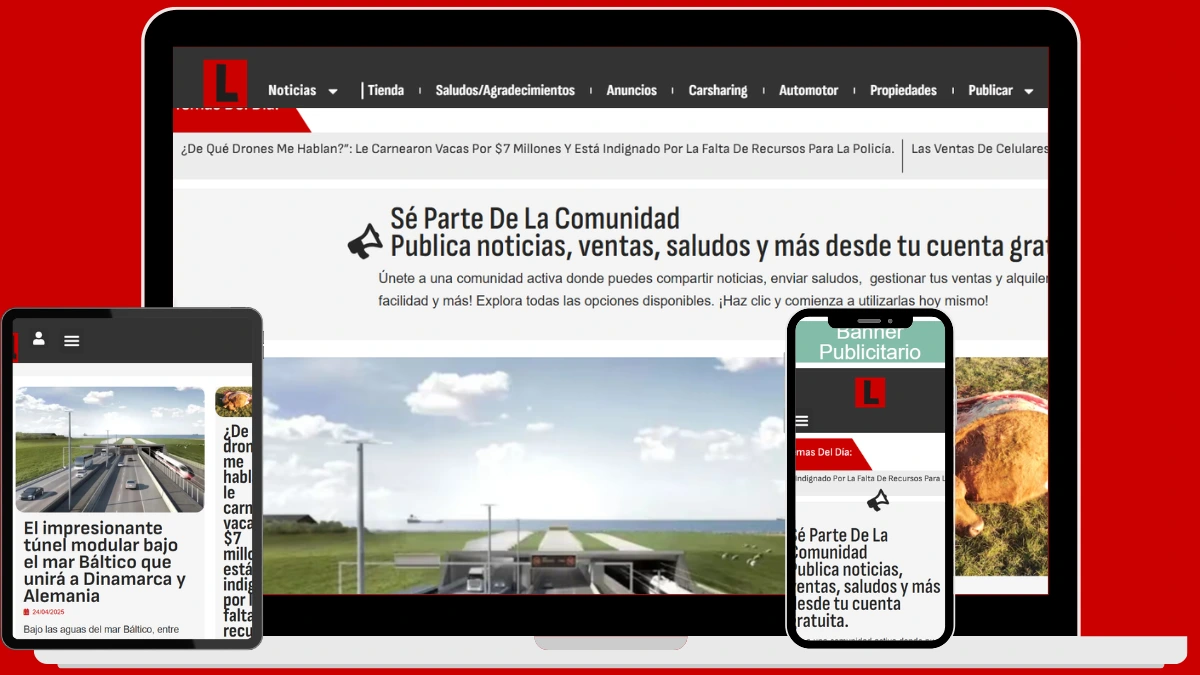Image resolution: width=1200 pixels, height=675 pixels.
Task: Select Saludos/Agradecimientos from the navbar
Action: click(x=505, y=89)
